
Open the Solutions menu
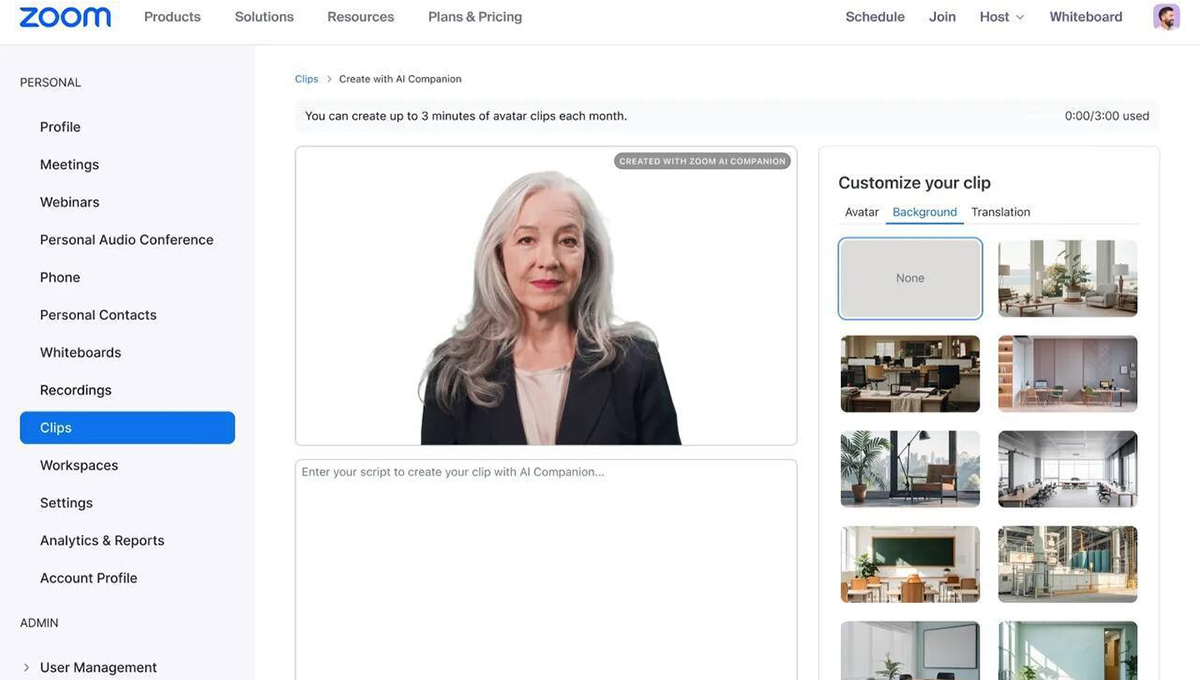click(264, 17)
